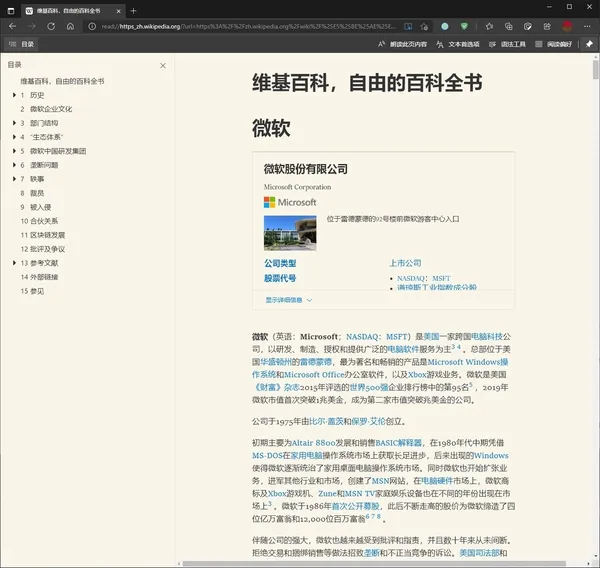The image size is (600, 568).
Task: Follow the NASDAQ link in infobox
Action: tap(411, 278)
